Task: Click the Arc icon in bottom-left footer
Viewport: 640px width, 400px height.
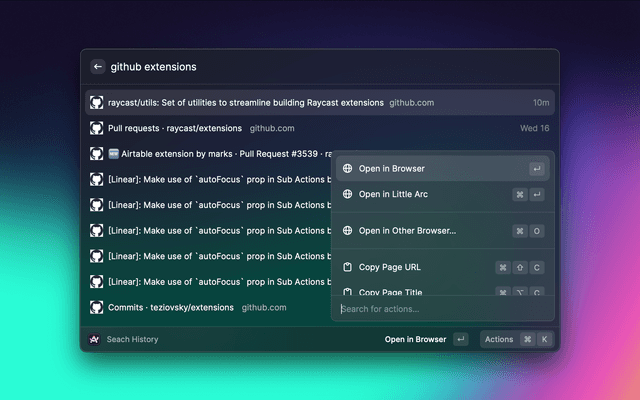Action: pos(94,339)
